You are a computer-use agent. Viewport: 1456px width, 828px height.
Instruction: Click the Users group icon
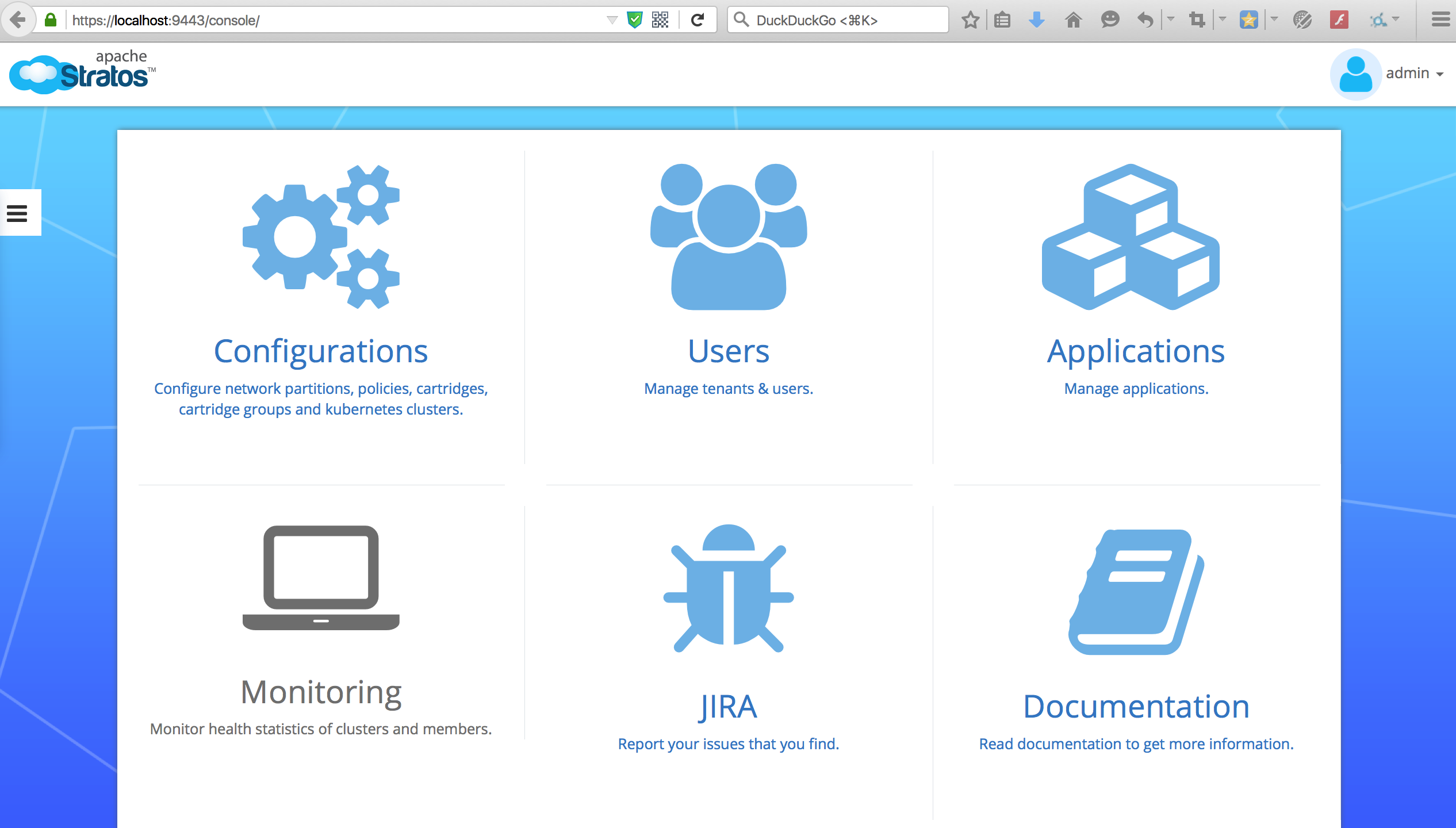[x=728, y=236]
